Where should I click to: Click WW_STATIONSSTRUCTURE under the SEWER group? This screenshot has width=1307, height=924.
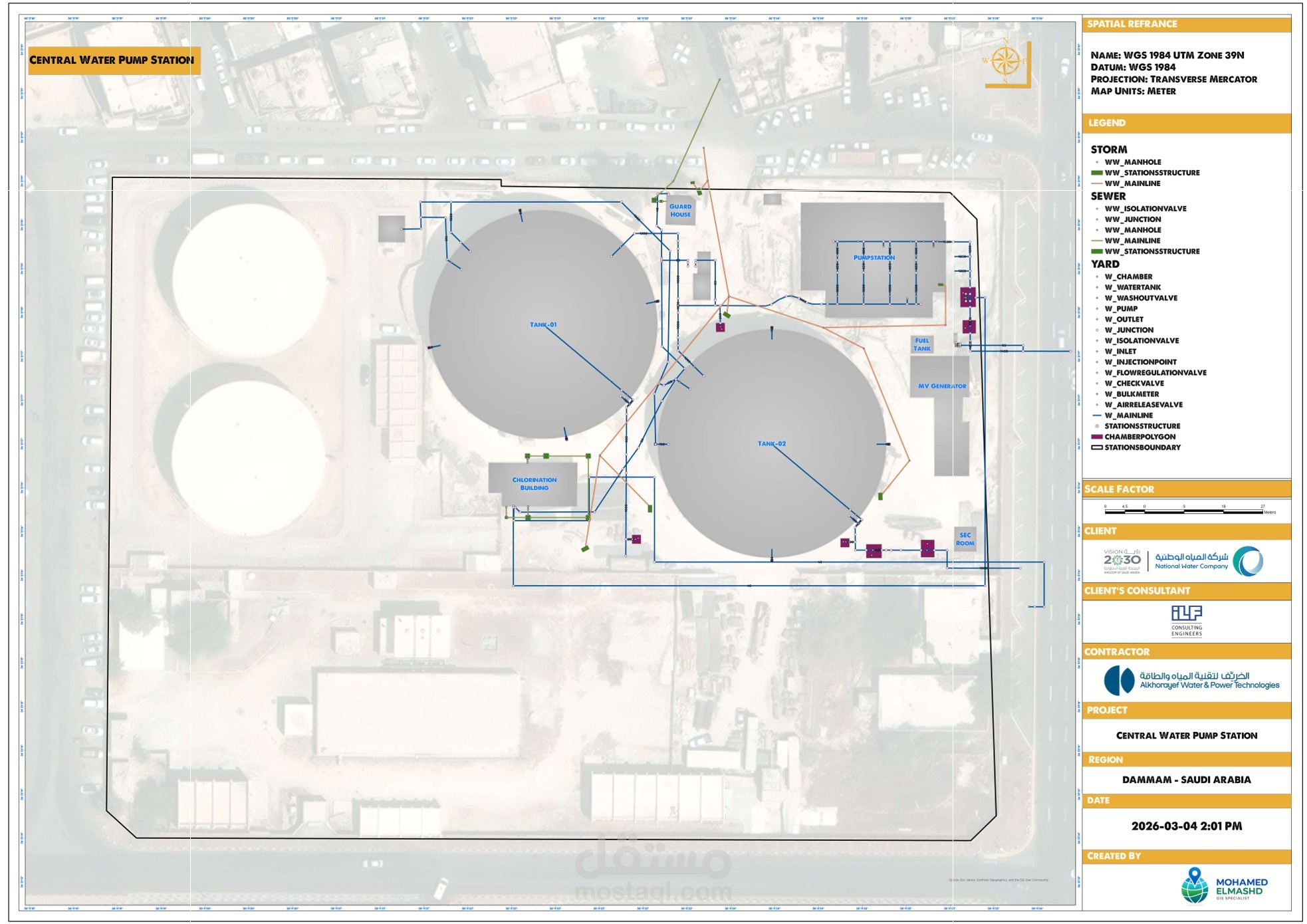pos(1152,251)
